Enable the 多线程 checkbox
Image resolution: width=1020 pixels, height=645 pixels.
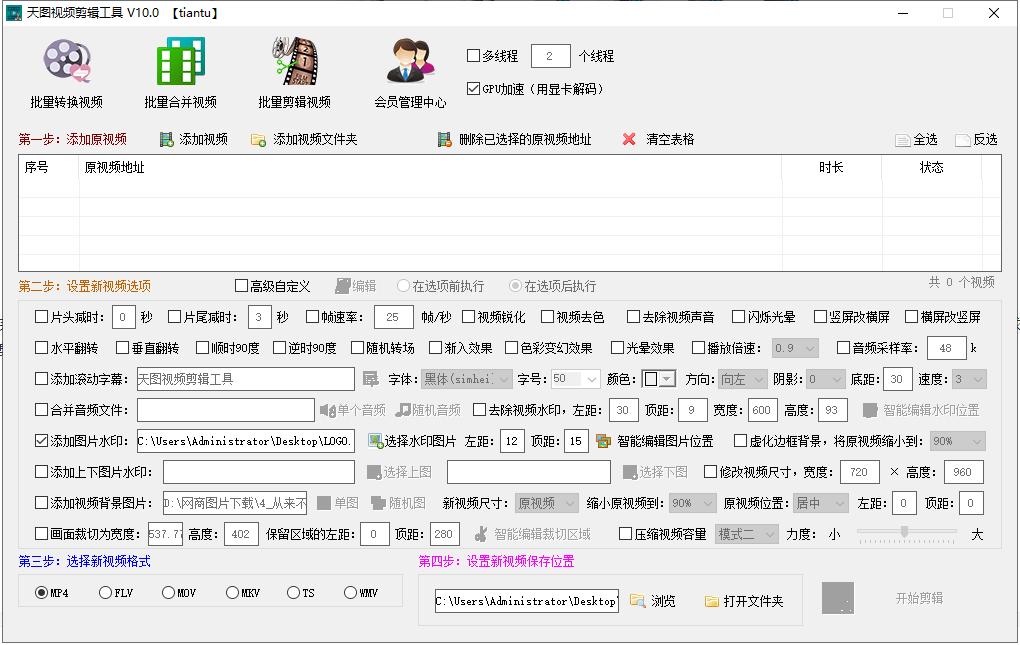(x=472, y=56)
